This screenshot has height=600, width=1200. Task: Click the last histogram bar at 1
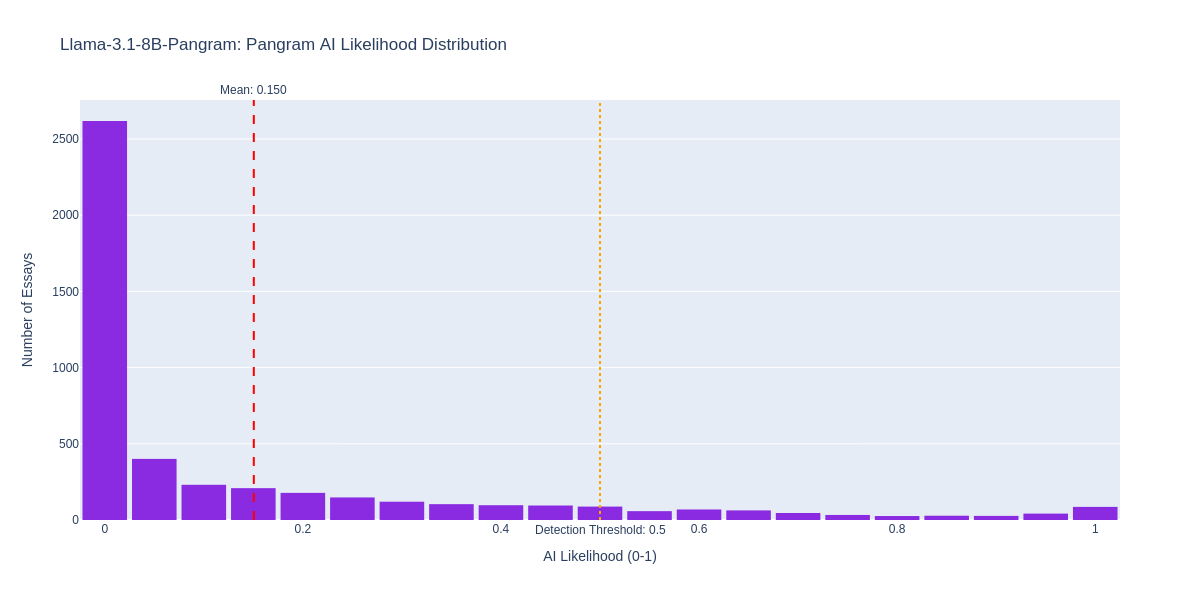(x=1095, y=513)
